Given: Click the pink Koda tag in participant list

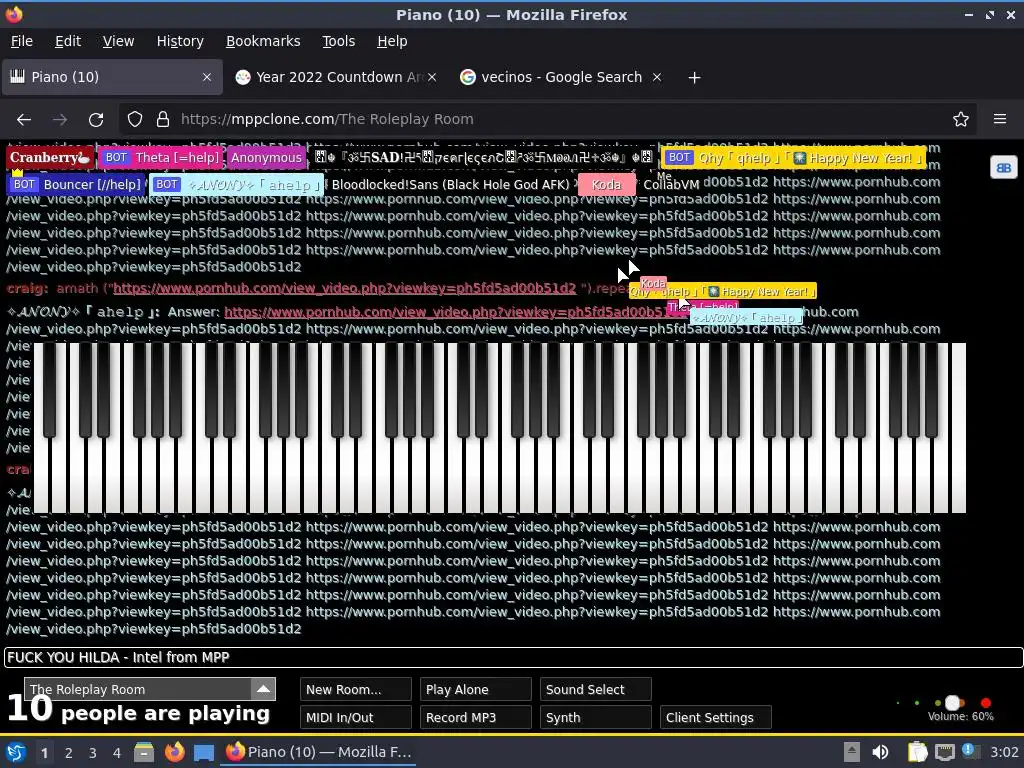Looking at the screenshot, I should click(x=606, y=185).
